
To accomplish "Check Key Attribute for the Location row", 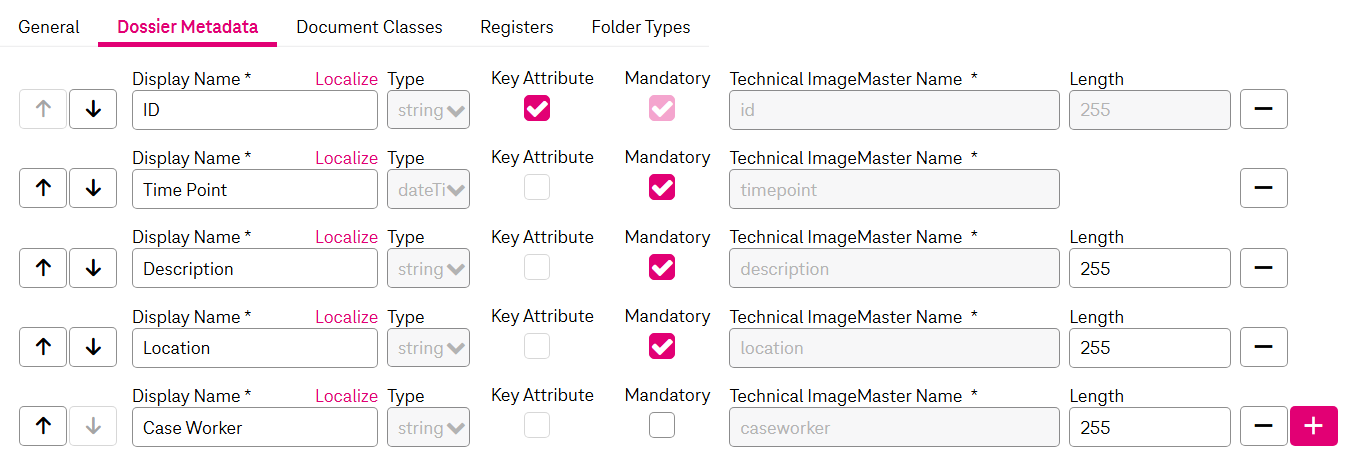I will pos(537,346).
